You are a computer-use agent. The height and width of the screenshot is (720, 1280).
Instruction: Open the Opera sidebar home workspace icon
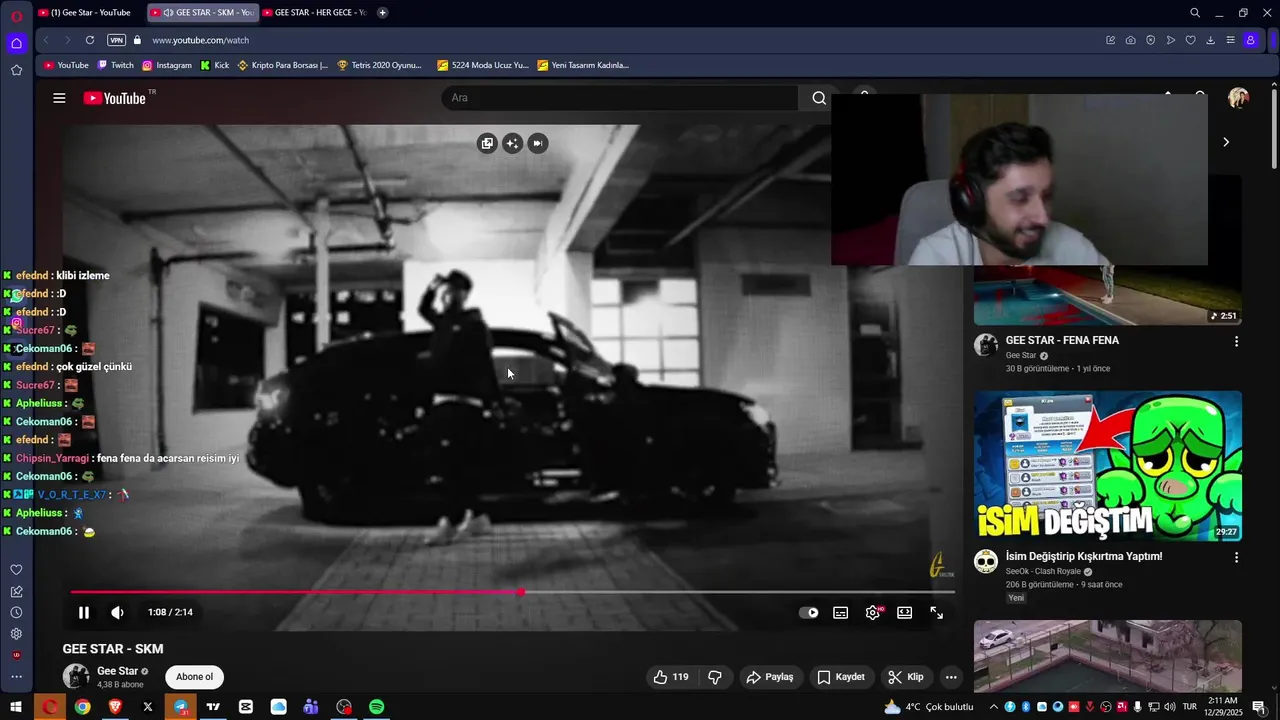coord(16,43)
